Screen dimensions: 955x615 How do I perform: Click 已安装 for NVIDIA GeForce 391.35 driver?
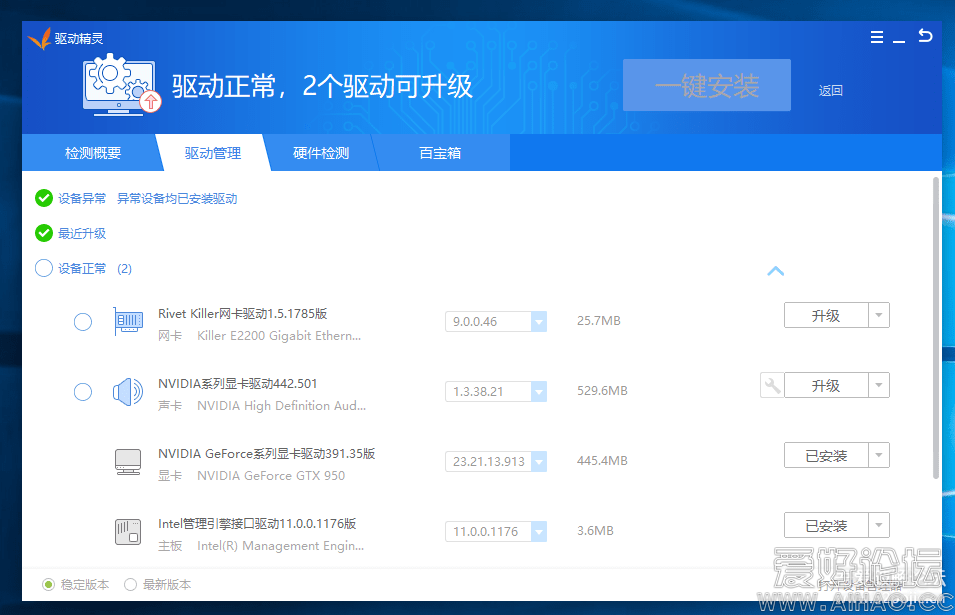pyautogui.click(x=826, y=455)
